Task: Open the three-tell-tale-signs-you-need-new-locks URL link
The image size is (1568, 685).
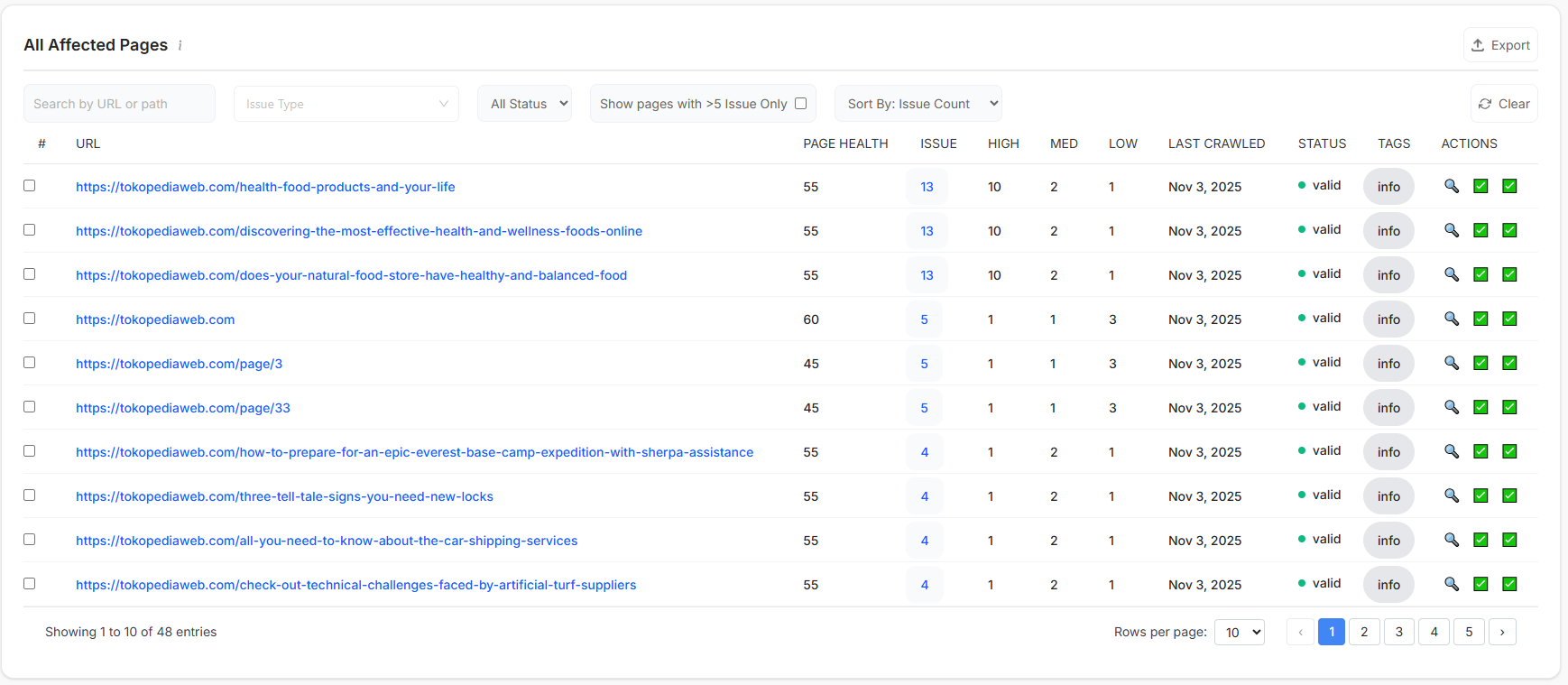Action: (284, 496)
